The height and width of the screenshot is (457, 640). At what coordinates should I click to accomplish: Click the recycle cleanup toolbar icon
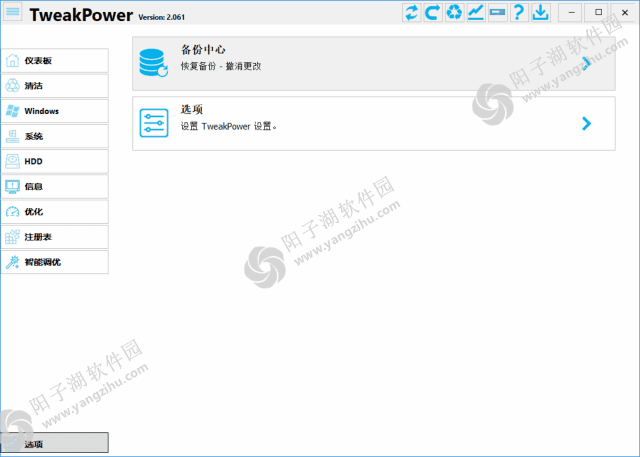(x=454, y=12)
